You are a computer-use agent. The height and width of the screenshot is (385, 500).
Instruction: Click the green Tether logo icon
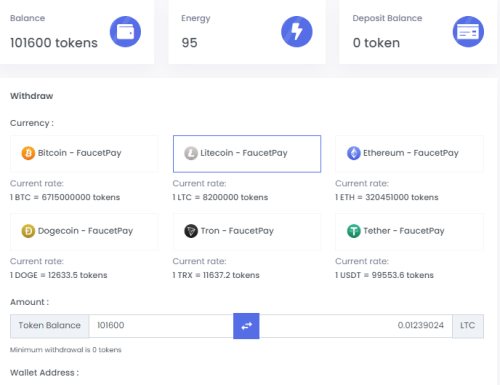(354, 231)
